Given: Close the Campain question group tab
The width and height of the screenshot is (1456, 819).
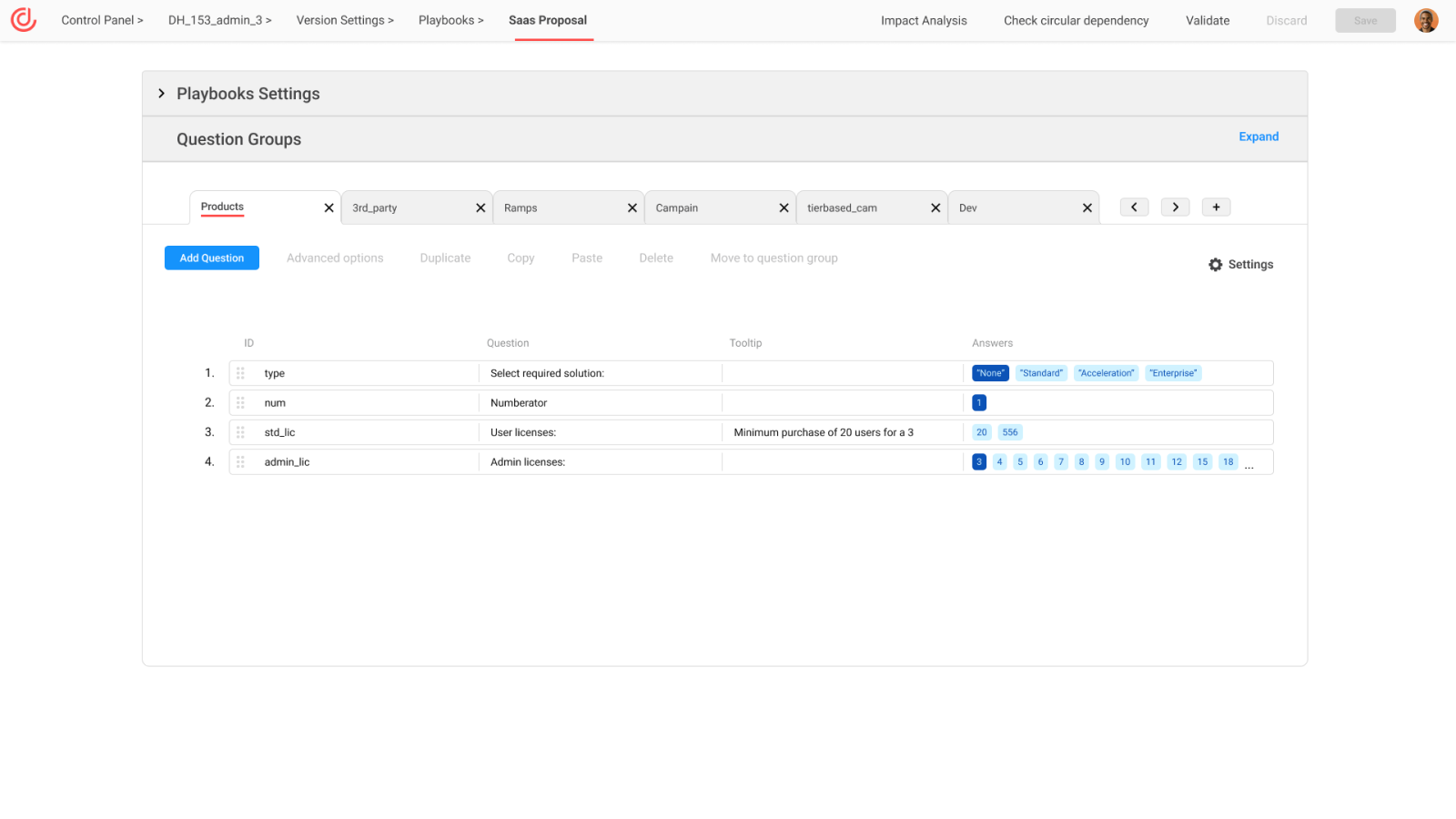Looking at the screenshot, I should (784, 207).
